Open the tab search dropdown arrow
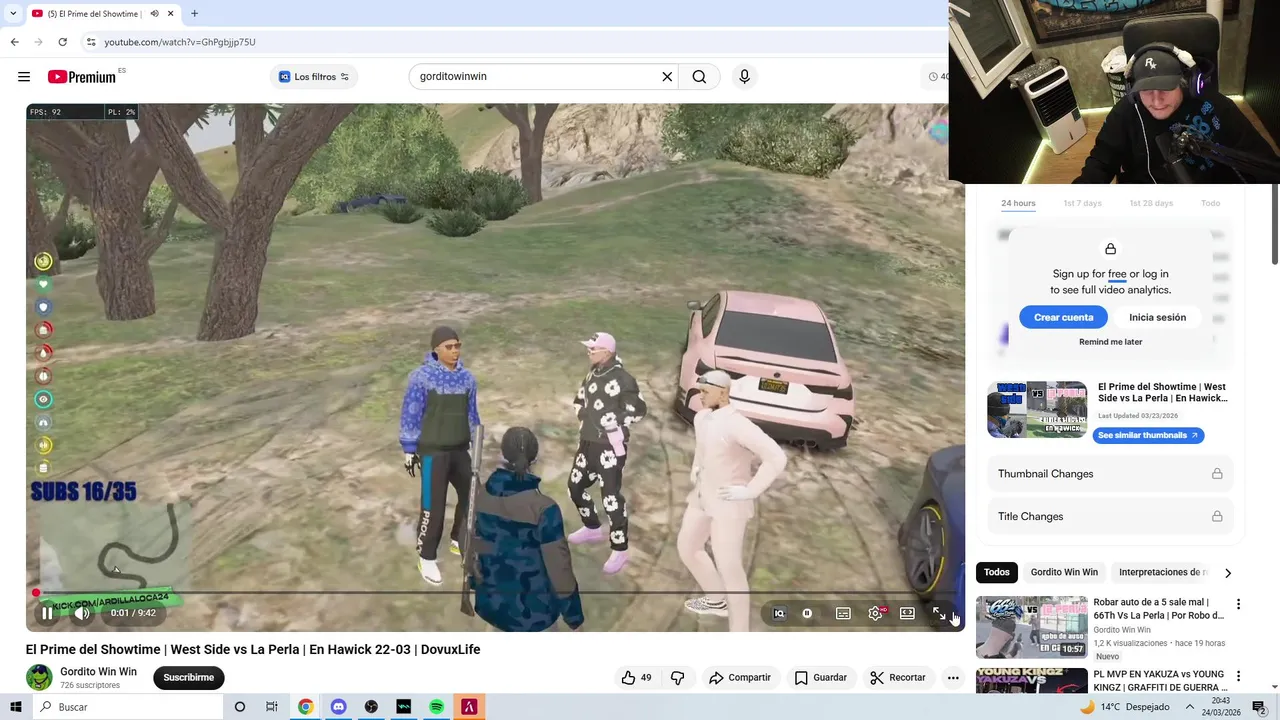 pos(13,14)
